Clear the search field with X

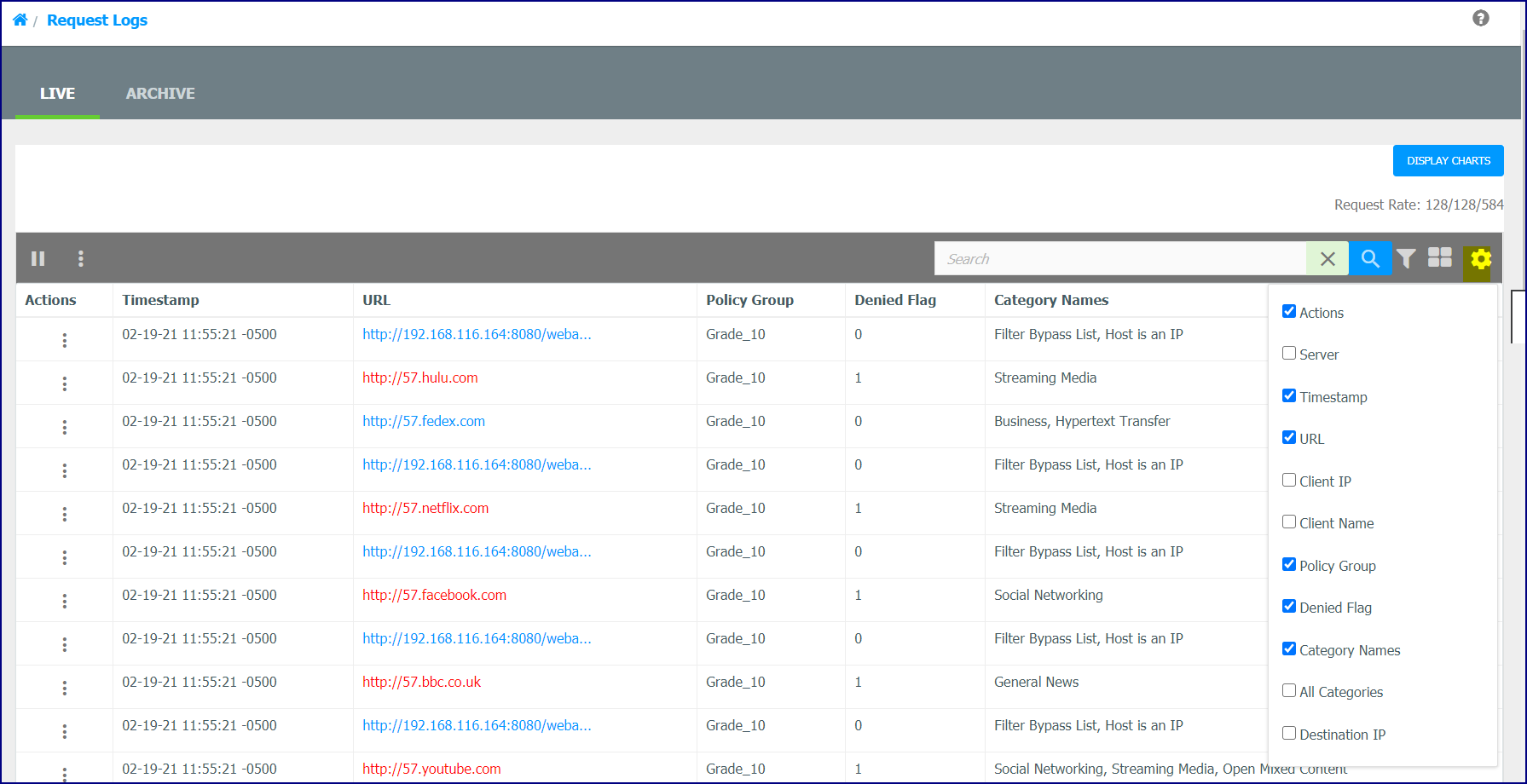click(x=1327, y=259)
